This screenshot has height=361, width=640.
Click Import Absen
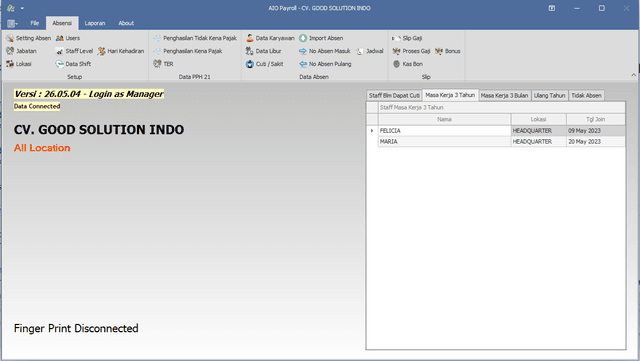point(321,38)
